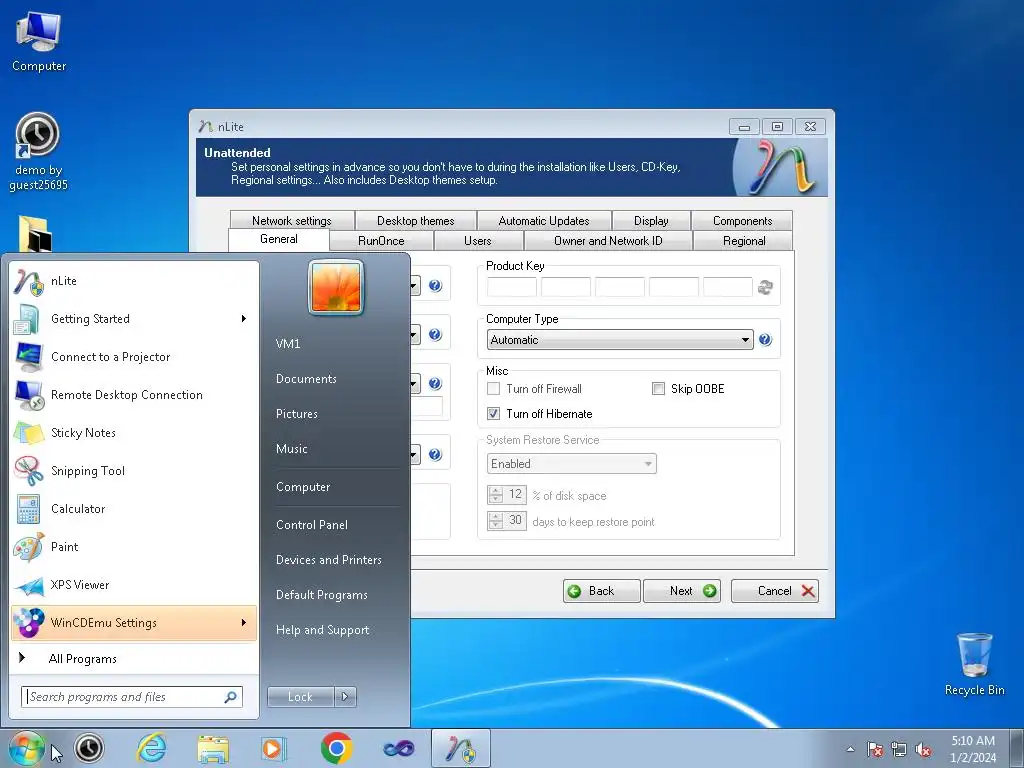Select nLite taskbar button

click(x=460, y=748)
